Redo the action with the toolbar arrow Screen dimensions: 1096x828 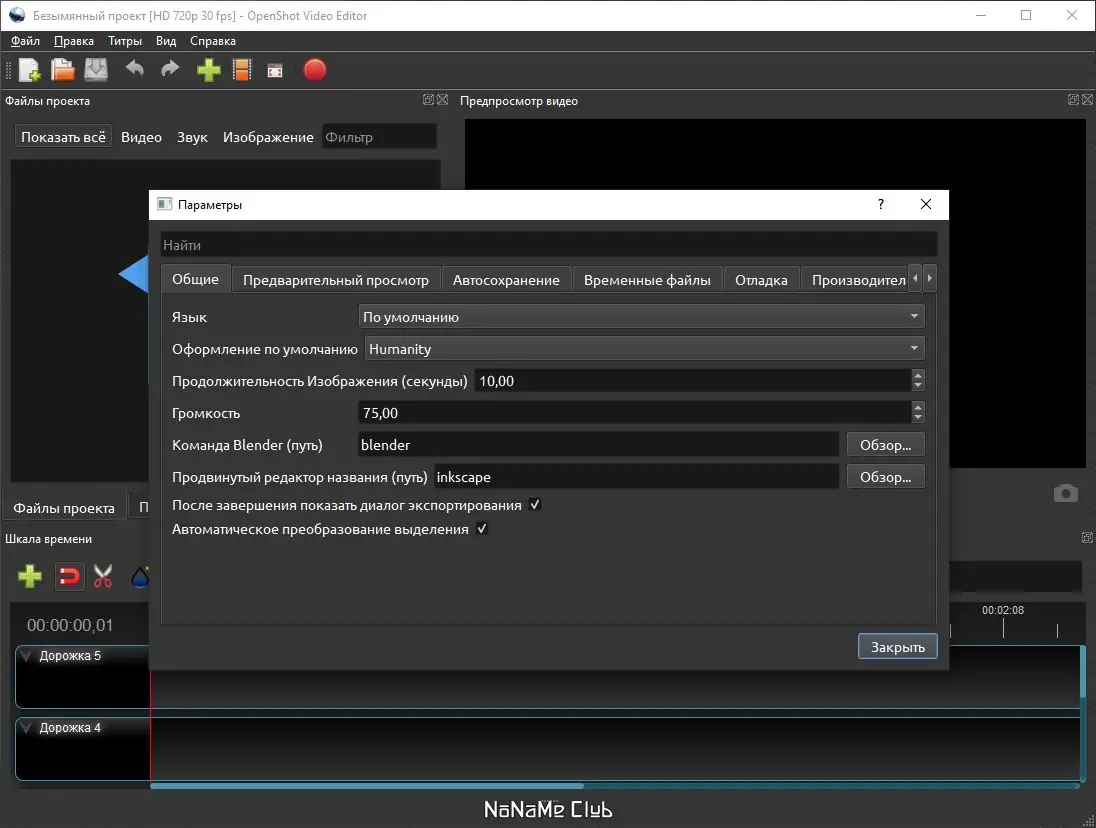170,69
